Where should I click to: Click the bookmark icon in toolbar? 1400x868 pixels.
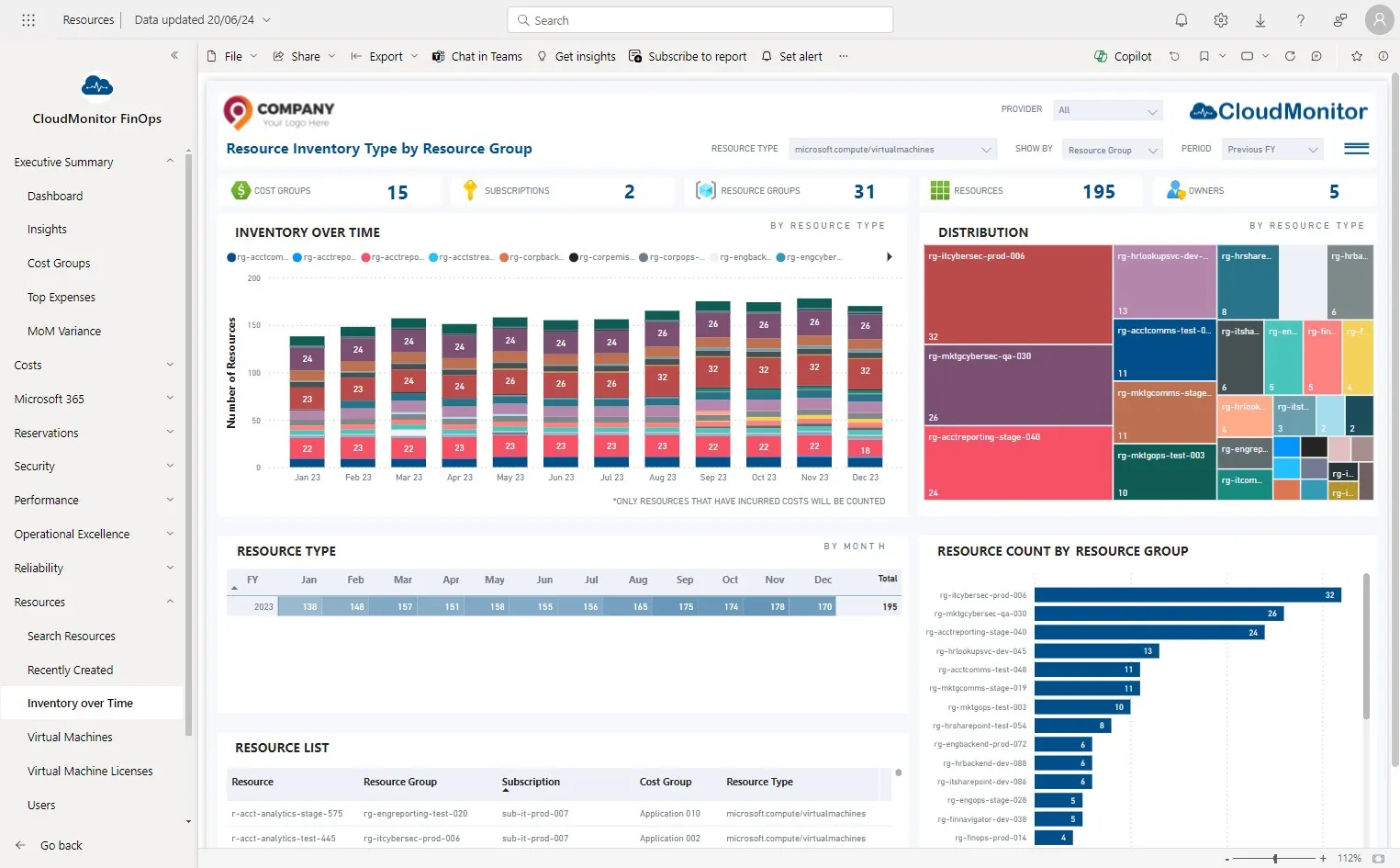tap(1204, 56)
